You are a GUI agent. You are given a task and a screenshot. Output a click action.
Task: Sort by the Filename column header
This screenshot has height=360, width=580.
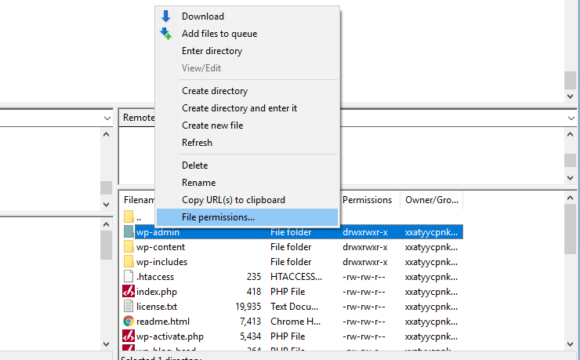139,200
